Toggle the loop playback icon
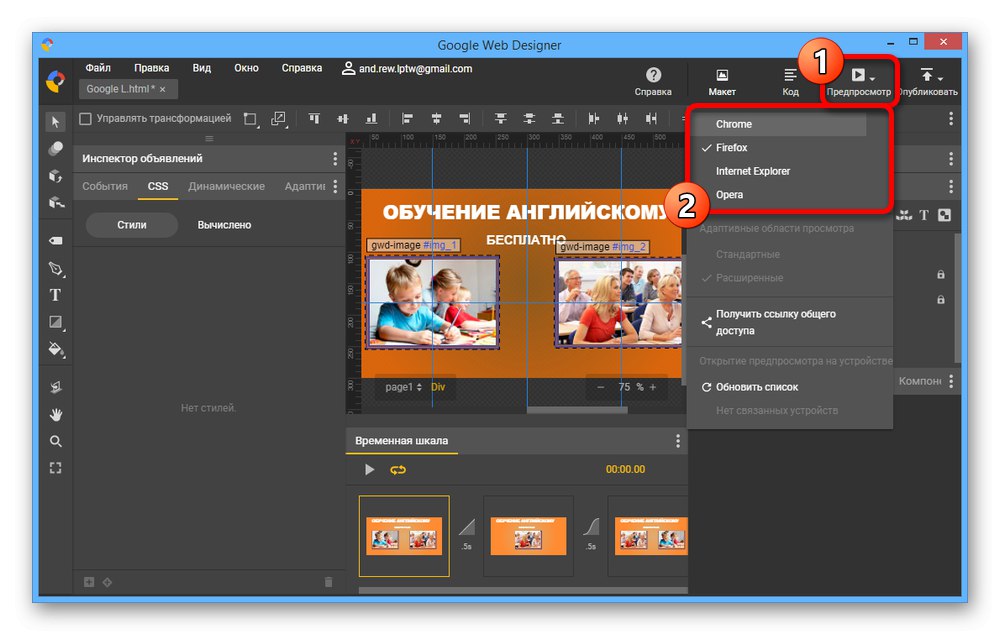Screen dimensions: 1000x635 (x=398, y=470)
